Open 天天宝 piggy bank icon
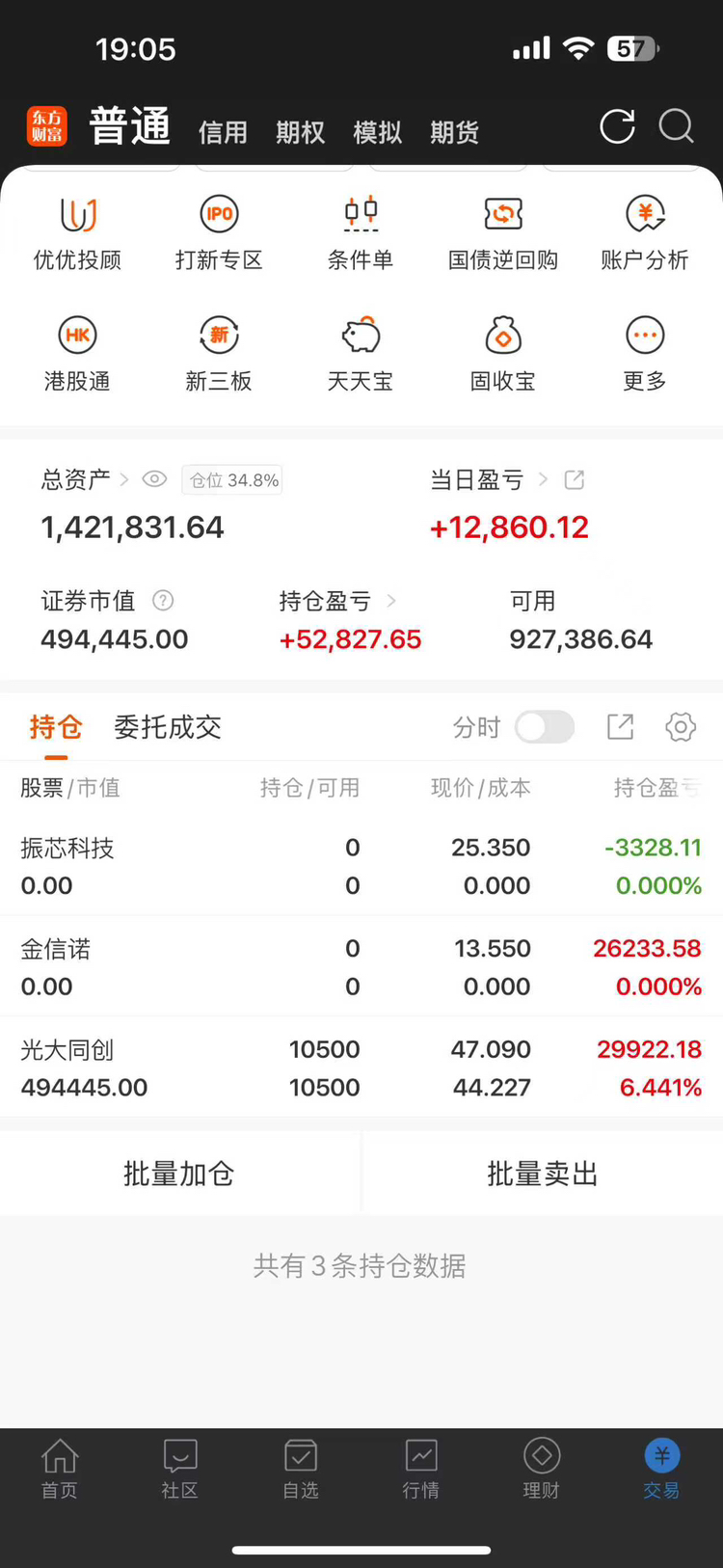The height and width of the screenshot is (1568, 723). 361,336
